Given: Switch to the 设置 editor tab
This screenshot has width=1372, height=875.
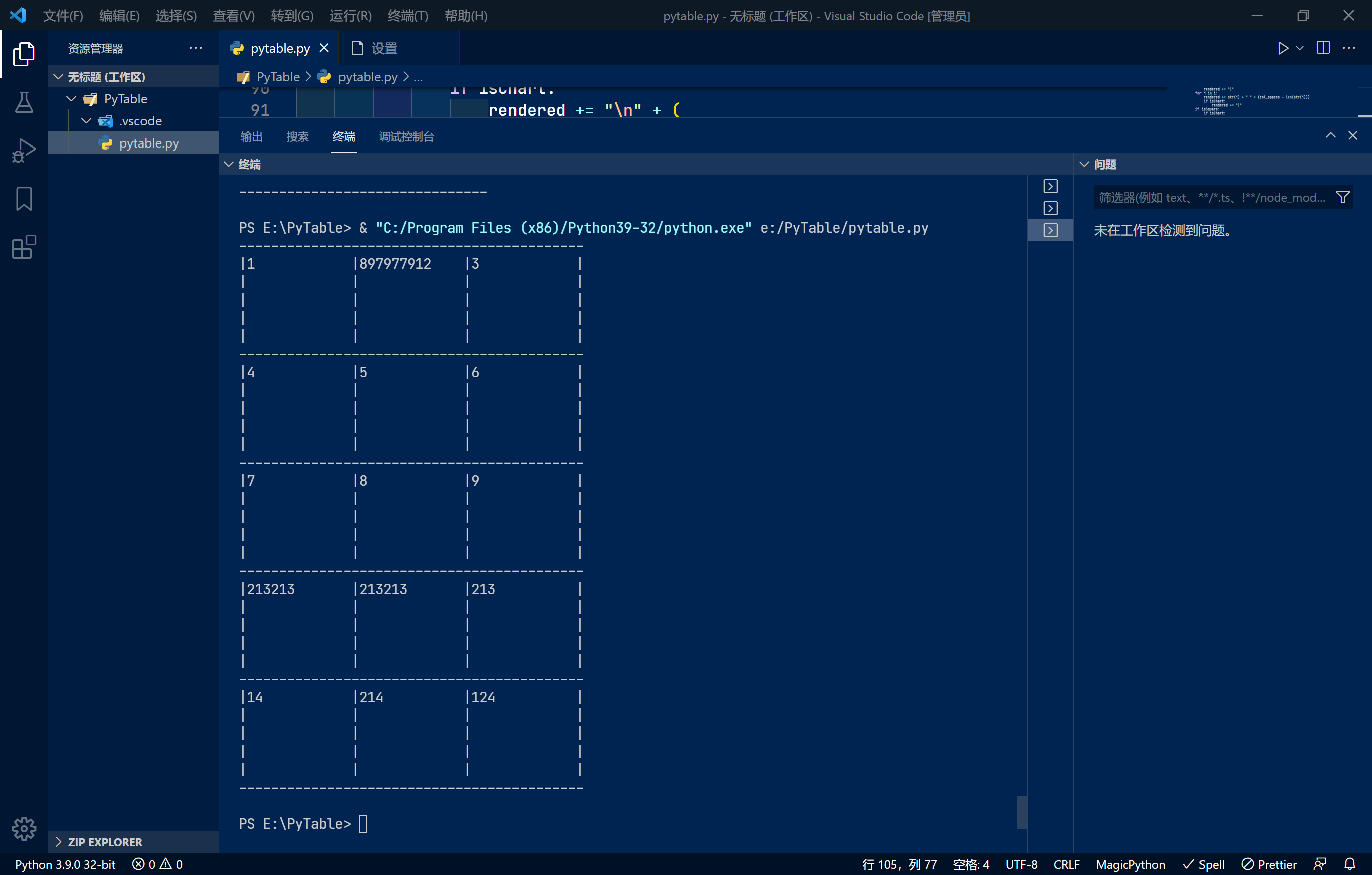Looking at the screenshot, I should pos(399,48).
